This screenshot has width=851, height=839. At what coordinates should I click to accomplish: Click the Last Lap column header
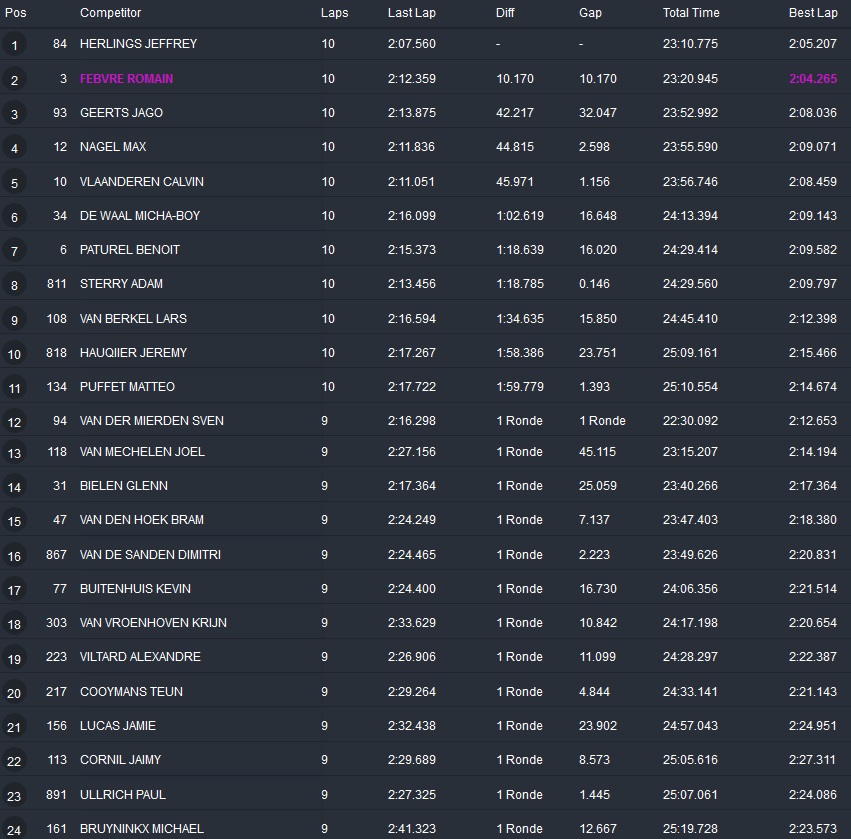point(409,13)
